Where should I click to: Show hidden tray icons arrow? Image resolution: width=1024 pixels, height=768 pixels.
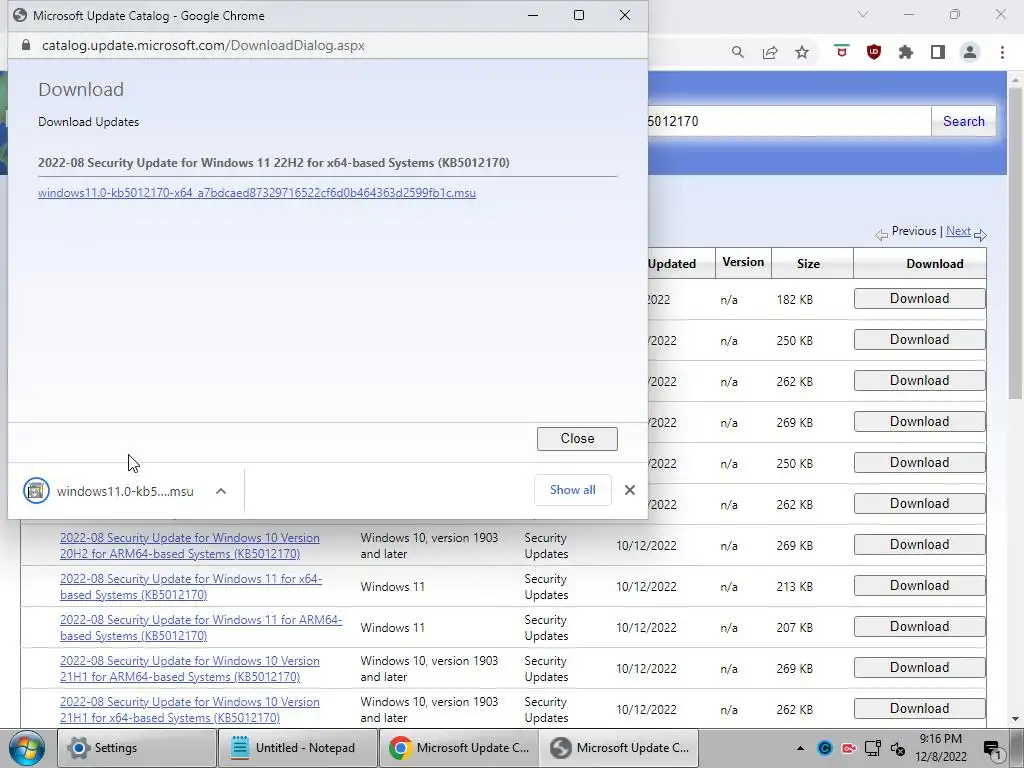click(x=800, y=748)
